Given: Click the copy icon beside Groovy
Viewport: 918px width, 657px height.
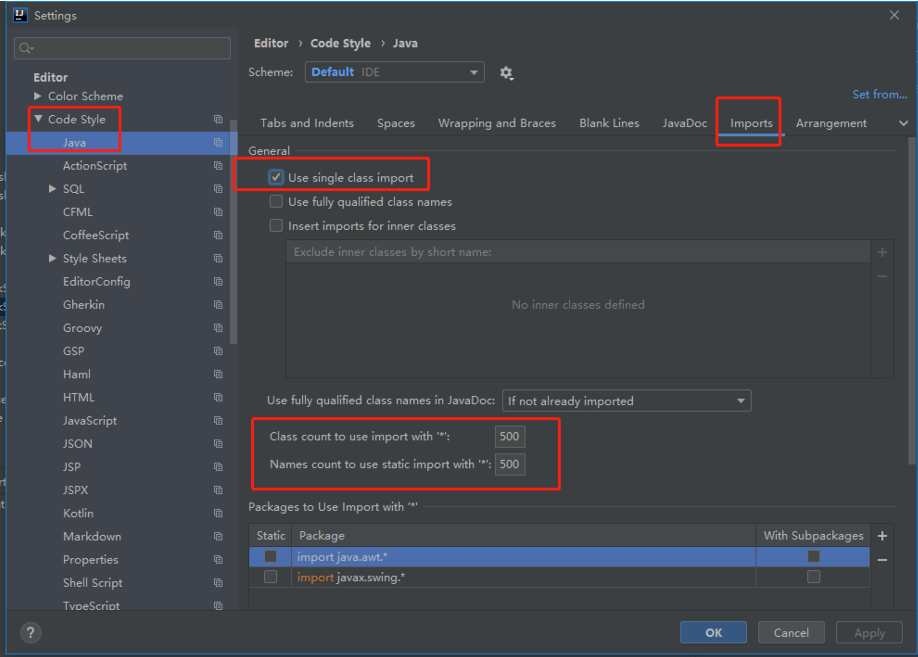Looking at the screenshot, I should (218, 328).
